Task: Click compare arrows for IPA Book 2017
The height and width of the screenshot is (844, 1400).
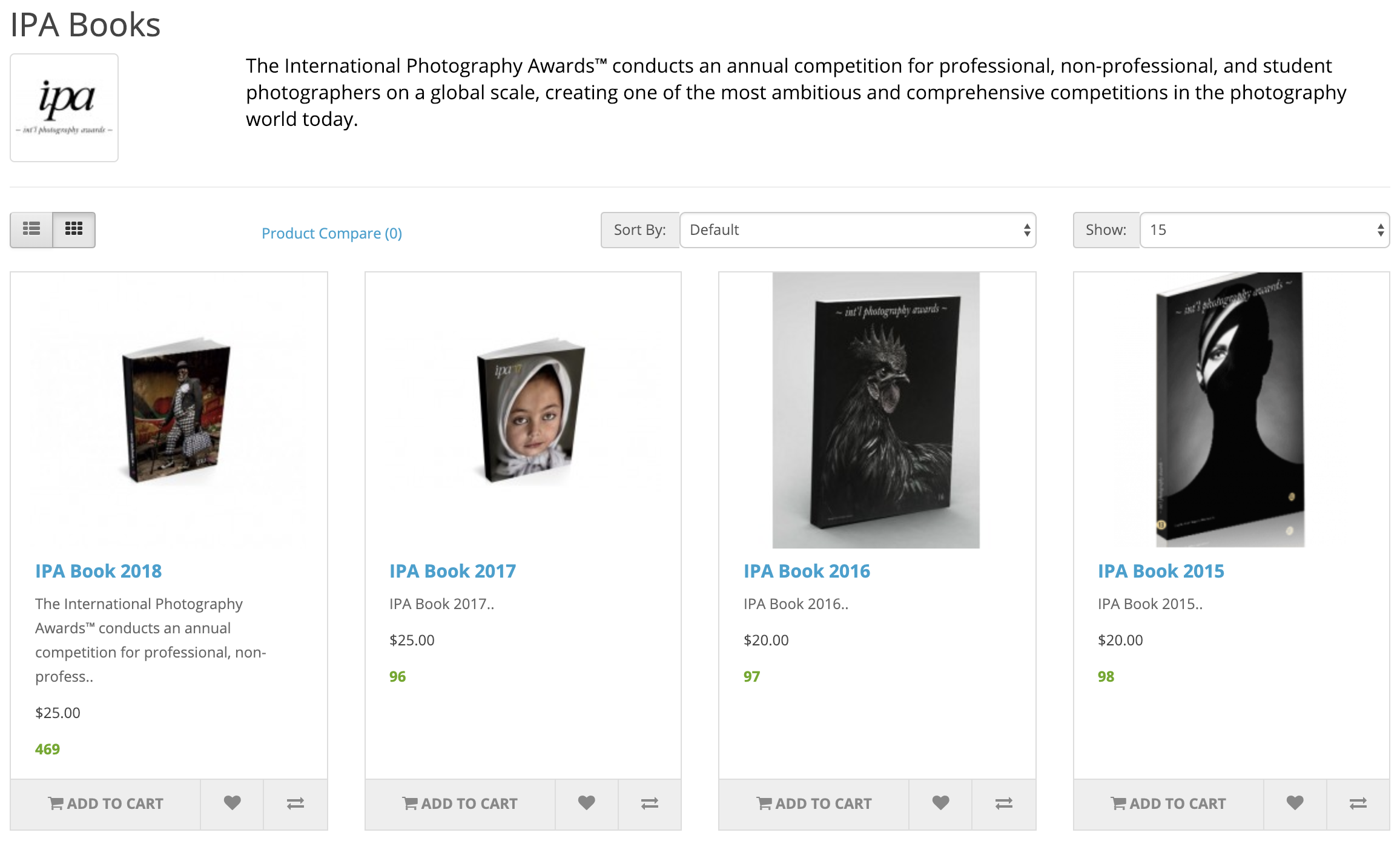Action: point(650,803)
